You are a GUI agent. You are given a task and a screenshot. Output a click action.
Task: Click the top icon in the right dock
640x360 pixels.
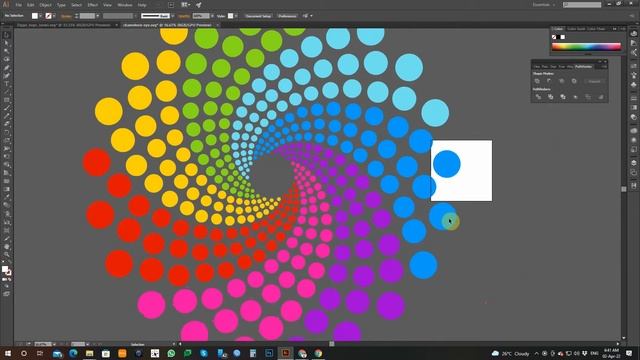[x=633, y=33]
